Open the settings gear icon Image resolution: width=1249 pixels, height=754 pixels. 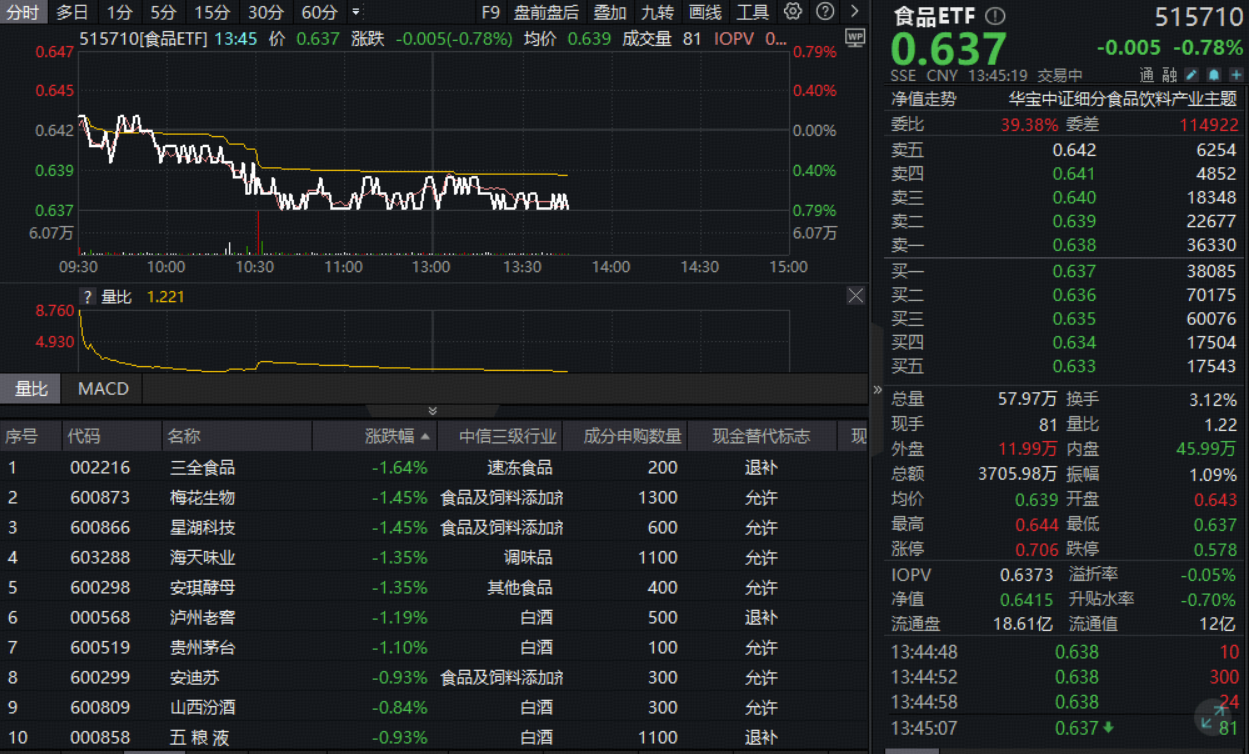(793, 12)
